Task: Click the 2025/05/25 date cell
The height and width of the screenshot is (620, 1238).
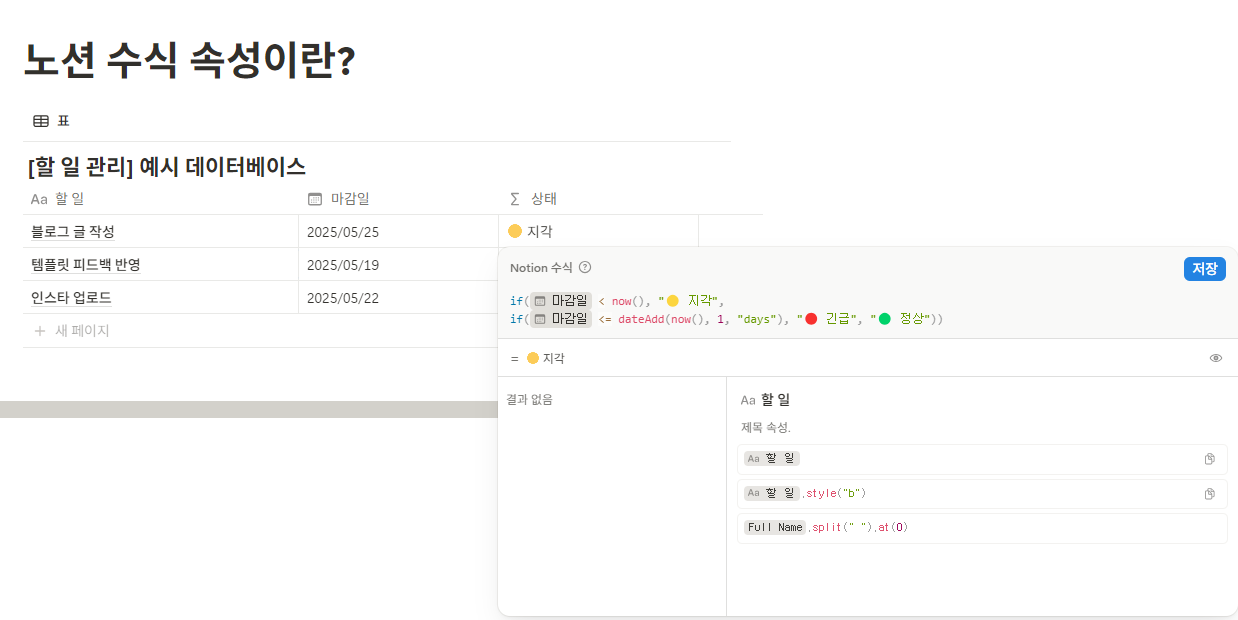Action: click(x=341, y=230)
